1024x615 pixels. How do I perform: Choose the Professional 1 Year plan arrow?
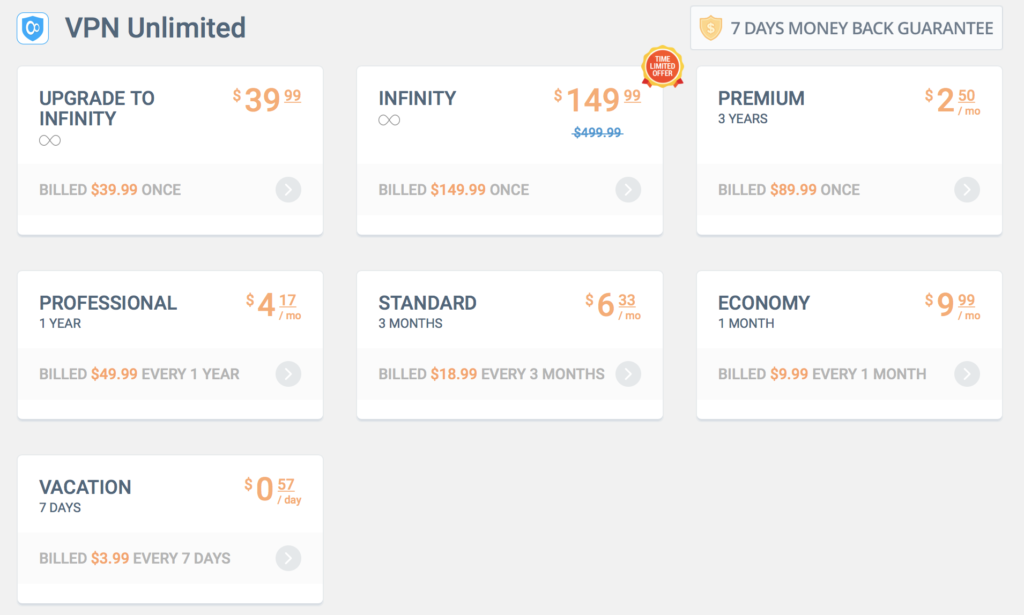(288, 374)
